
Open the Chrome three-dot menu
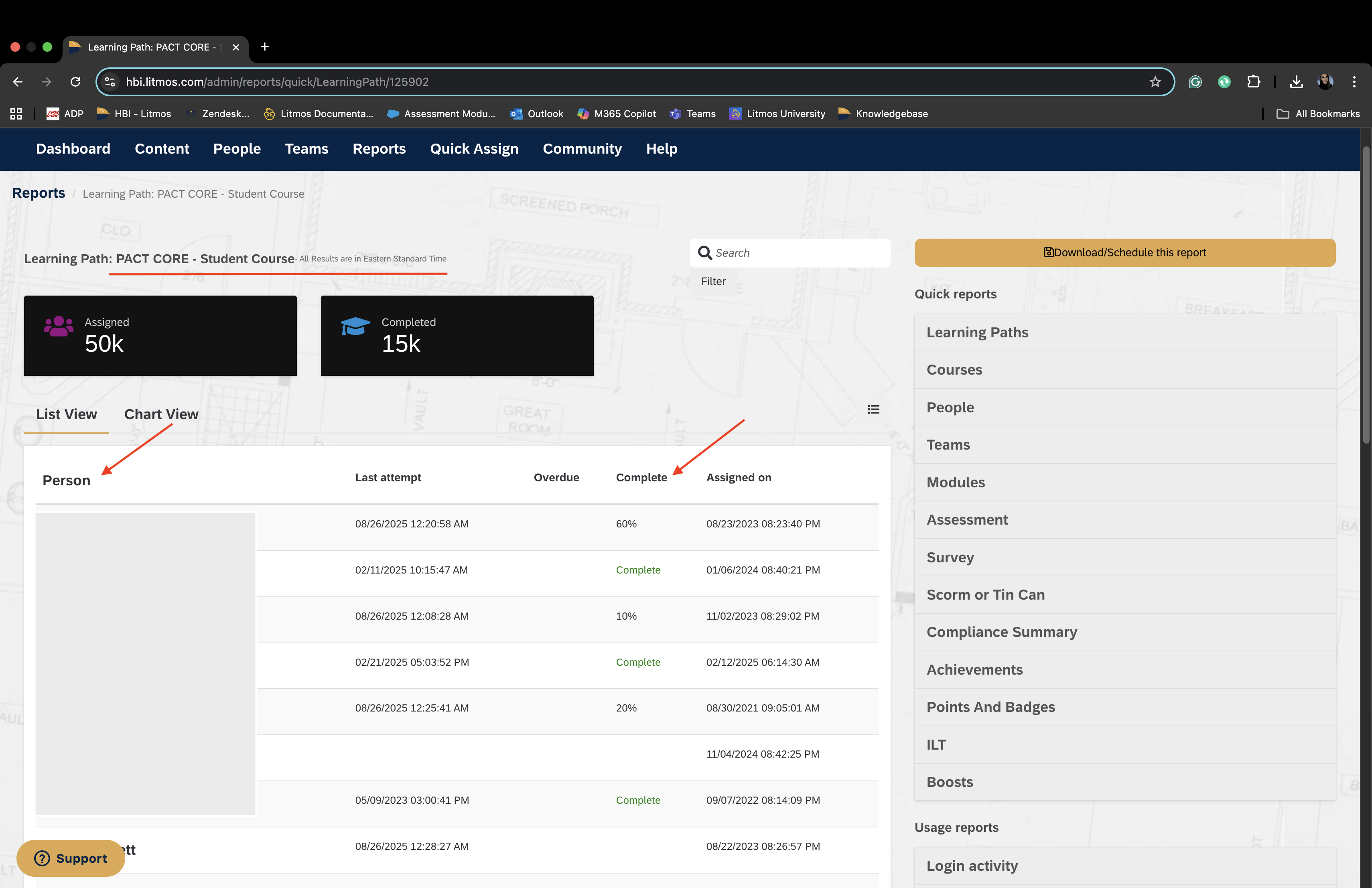tap(1354, 82)
